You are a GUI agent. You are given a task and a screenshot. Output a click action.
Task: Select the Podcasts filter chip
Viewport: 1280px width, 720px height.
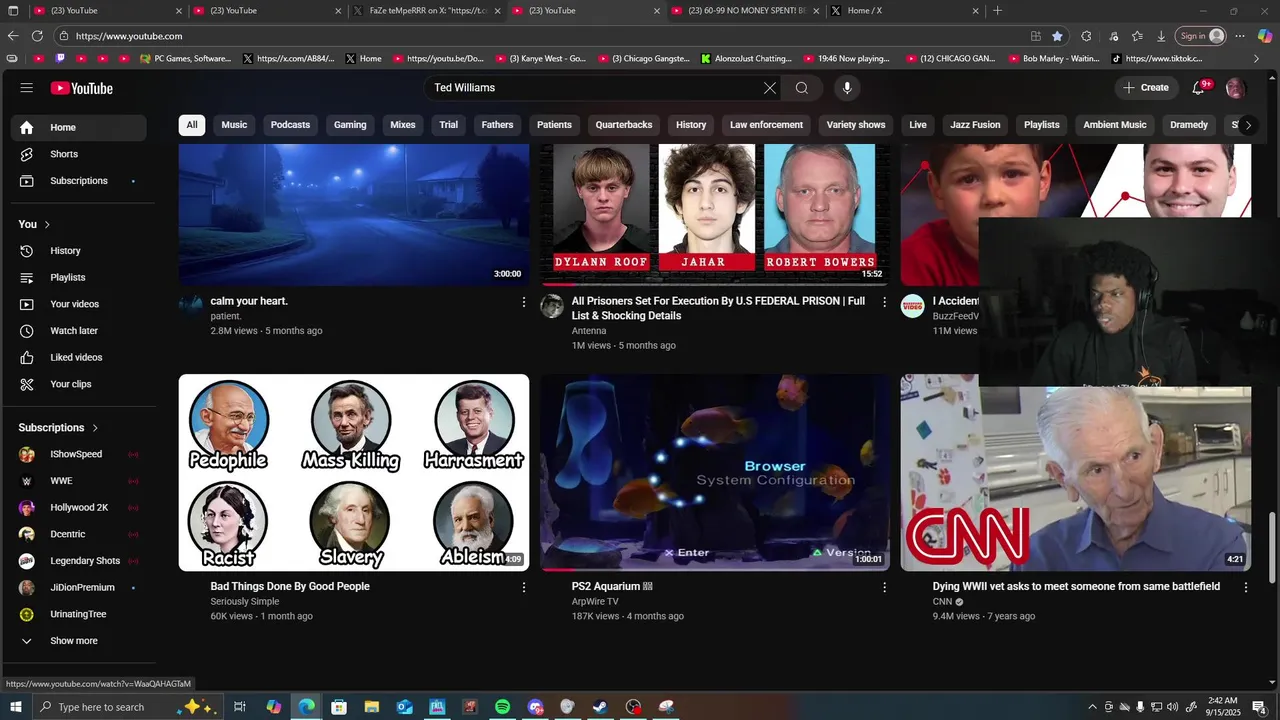coord(290,125)
